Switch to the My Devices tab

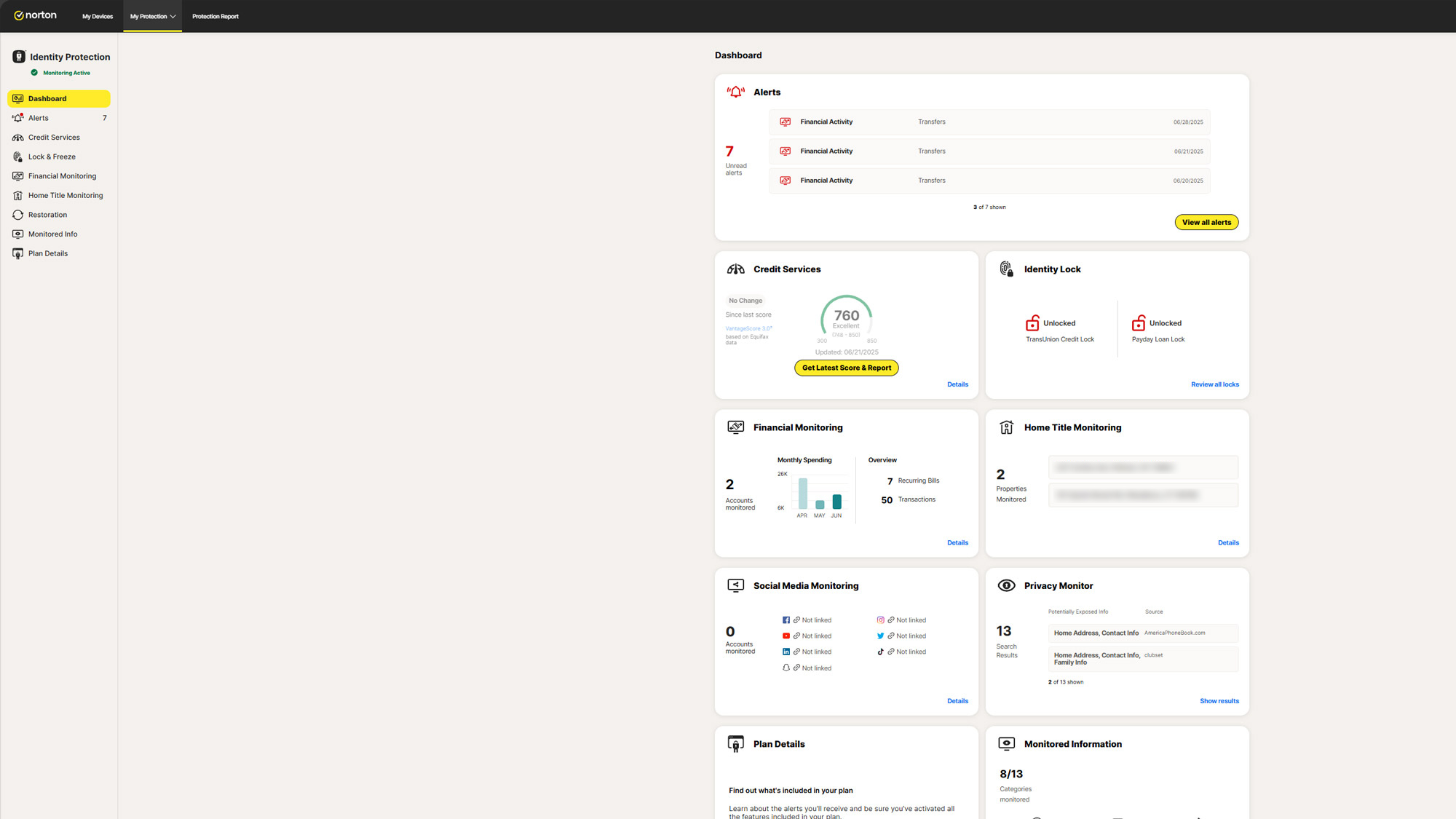98,16
